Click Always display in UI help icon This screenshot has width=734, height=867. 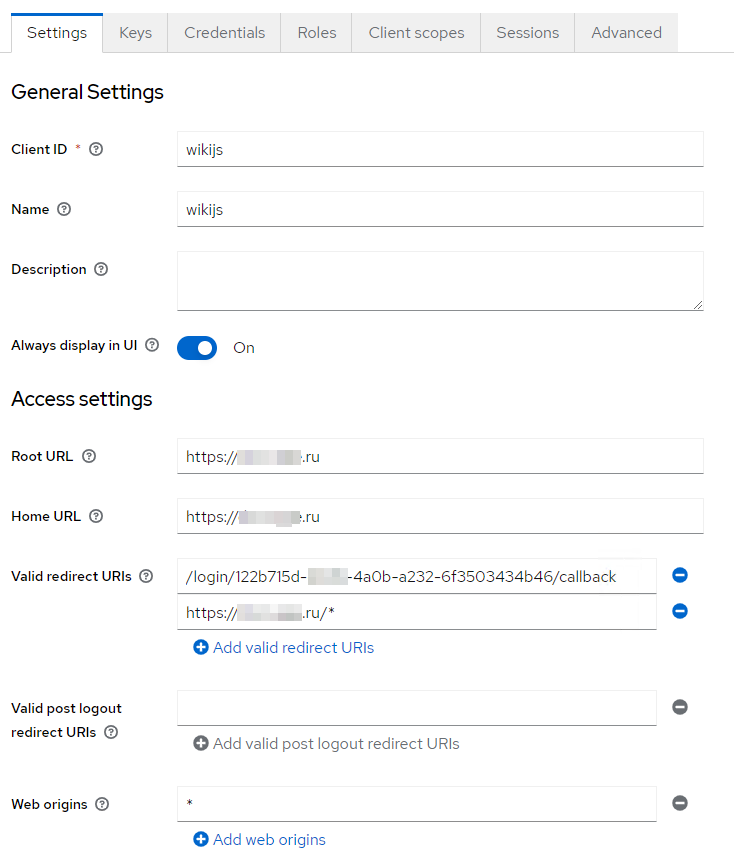coord(152,345)
